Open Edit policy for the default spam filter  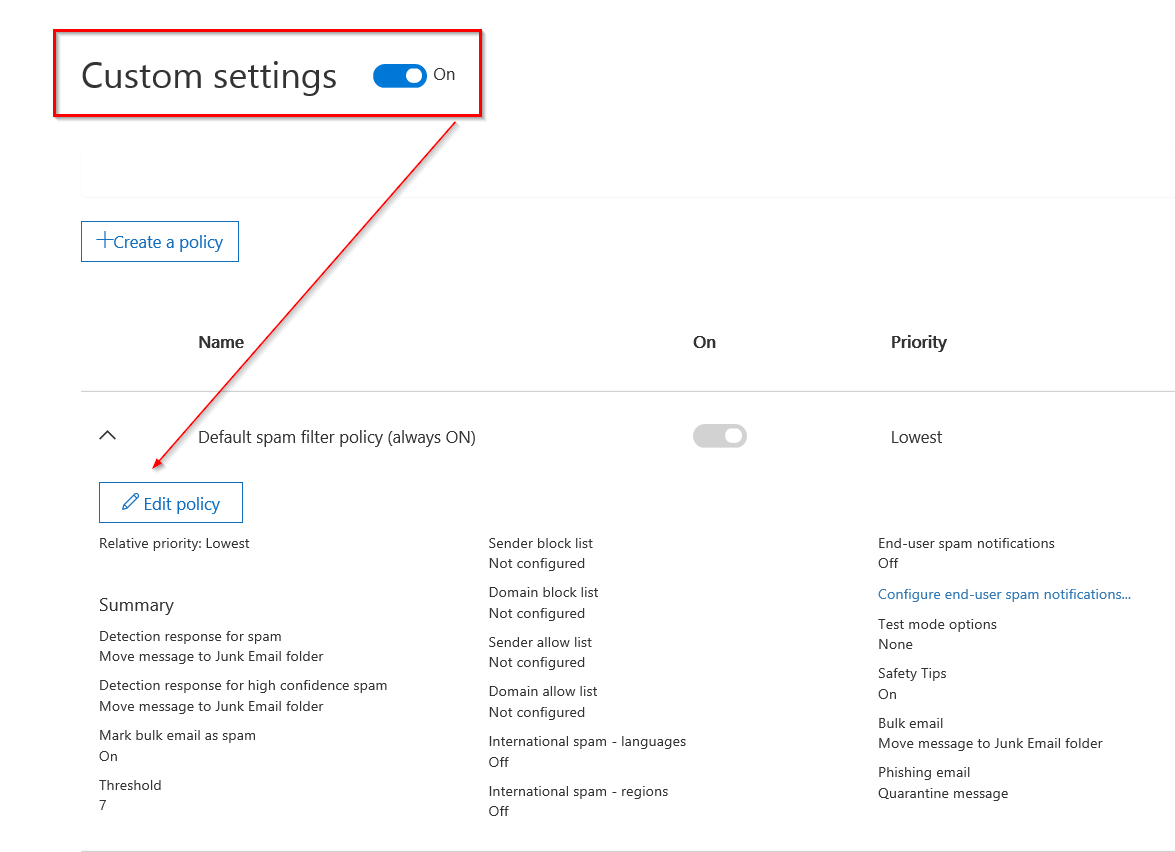tap(170, 502)
